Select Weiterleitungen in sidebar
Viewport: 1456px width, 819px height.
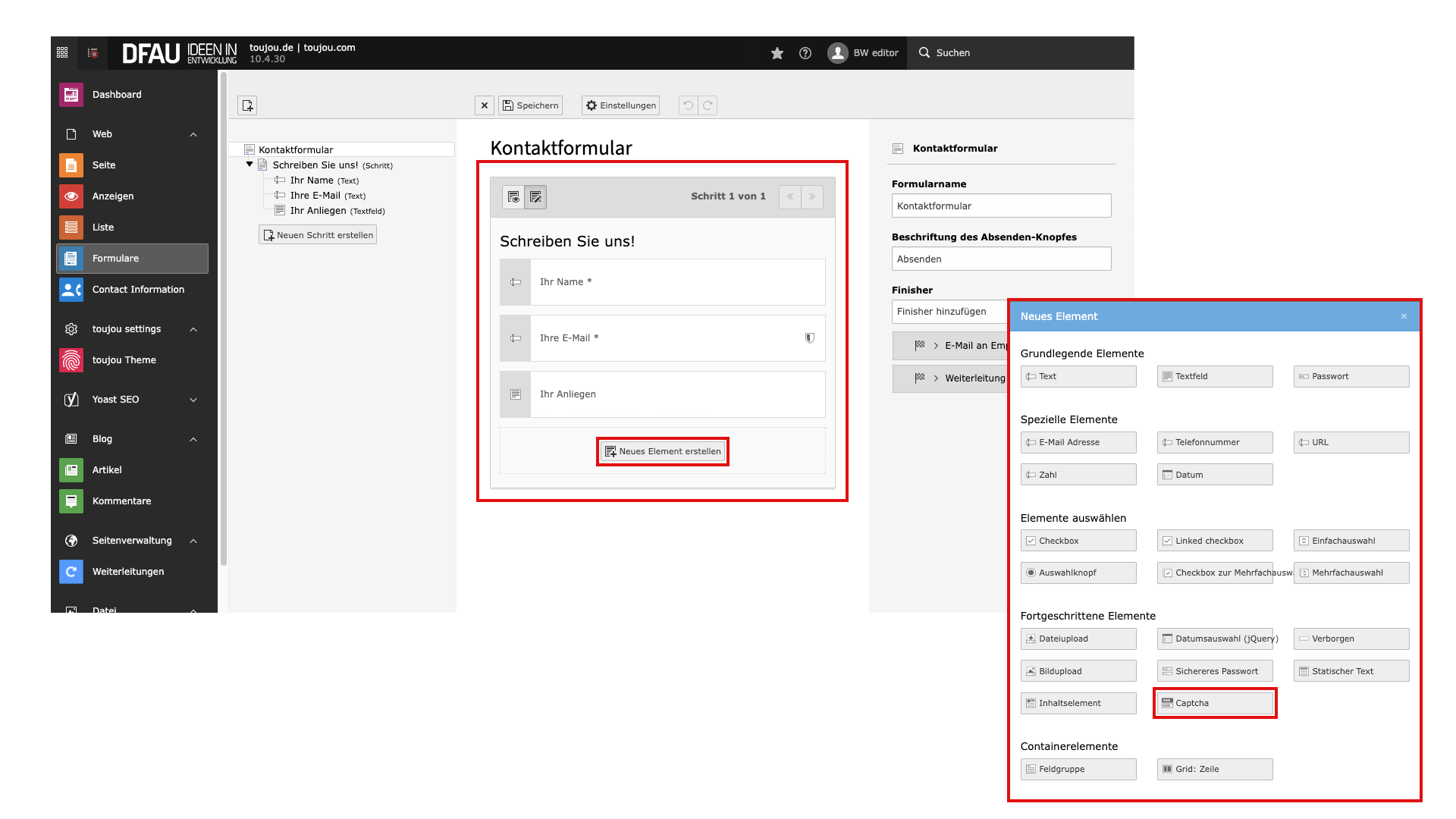click(127, 572)
